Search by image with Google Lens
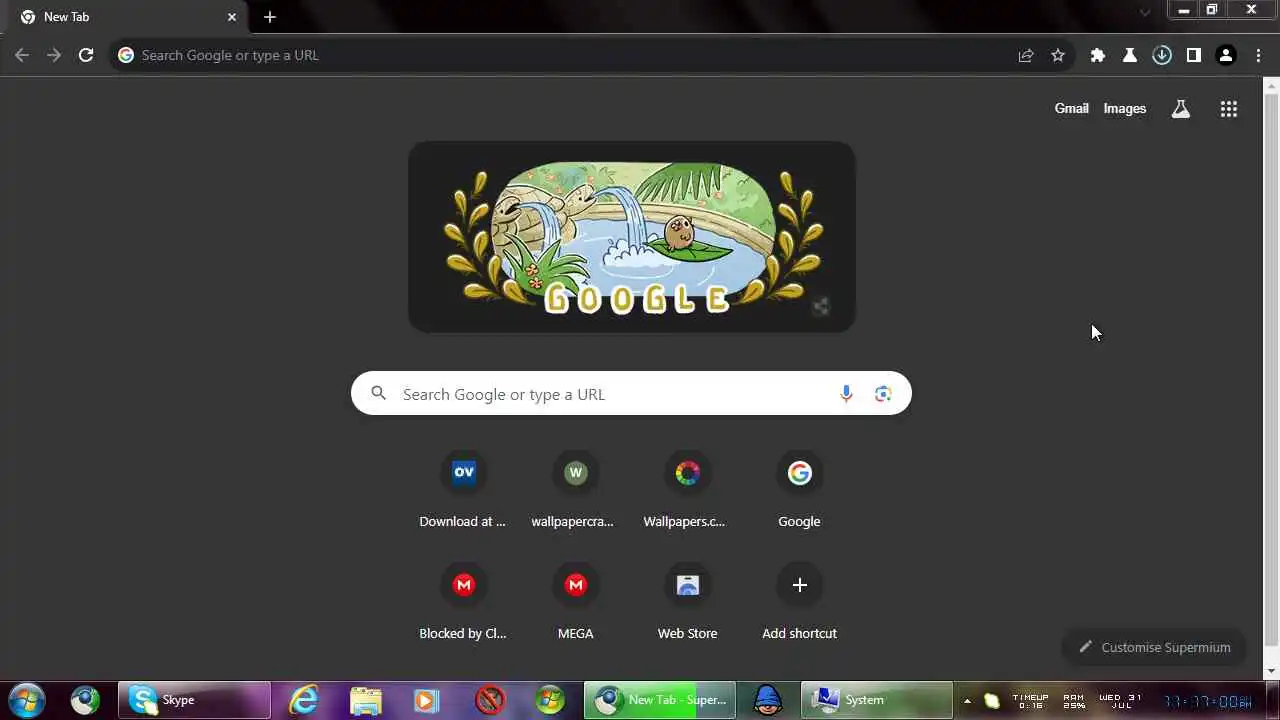 (883, 394)
